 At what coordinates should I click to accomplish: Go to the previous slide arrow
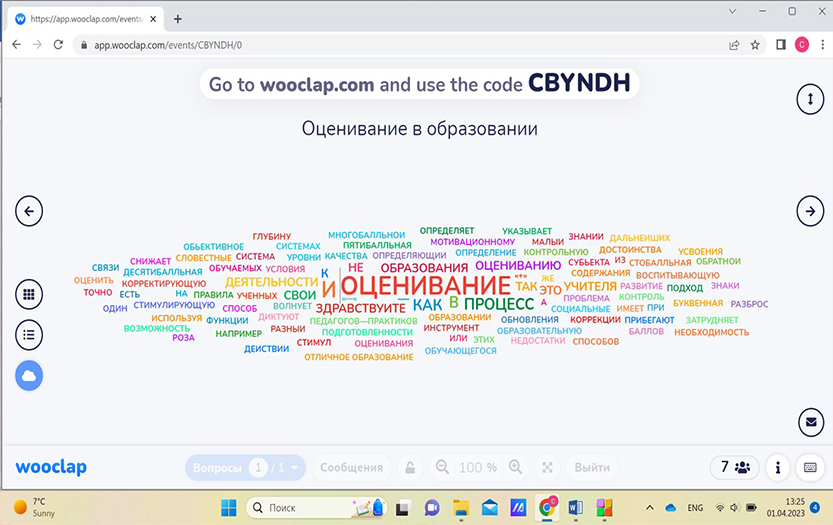29,211
